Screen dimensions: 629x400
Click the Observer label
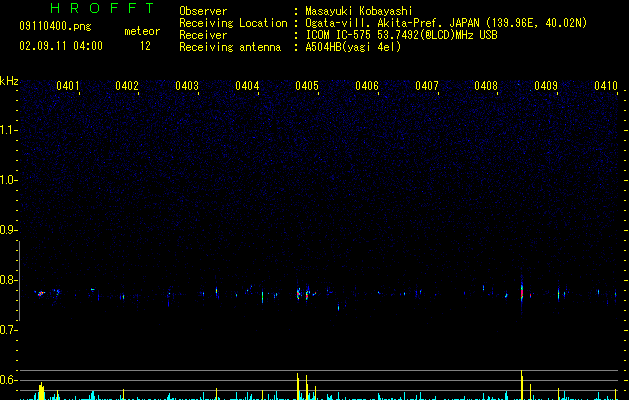tap(203, 11)
